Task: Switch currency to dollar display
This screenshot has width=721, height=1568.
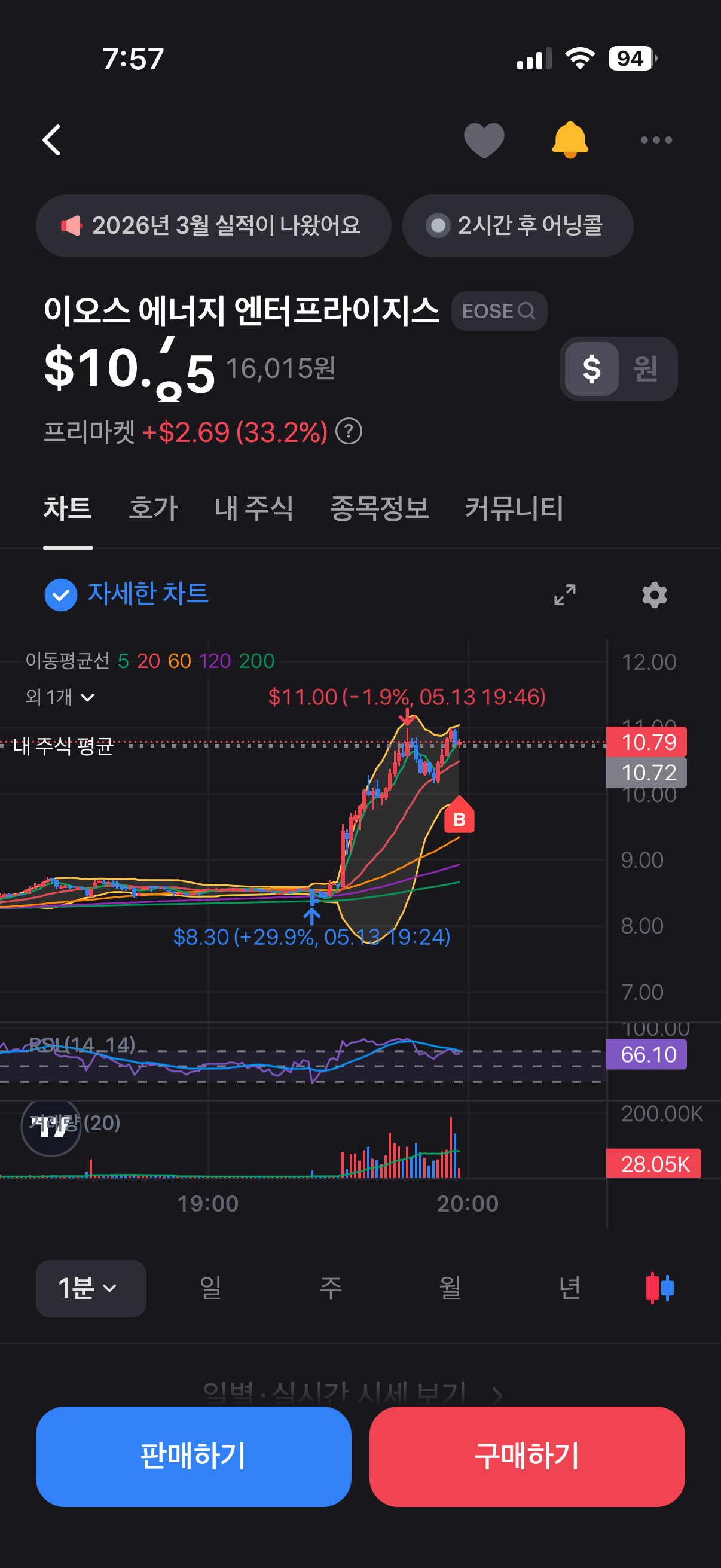Action: coord(591,369)
